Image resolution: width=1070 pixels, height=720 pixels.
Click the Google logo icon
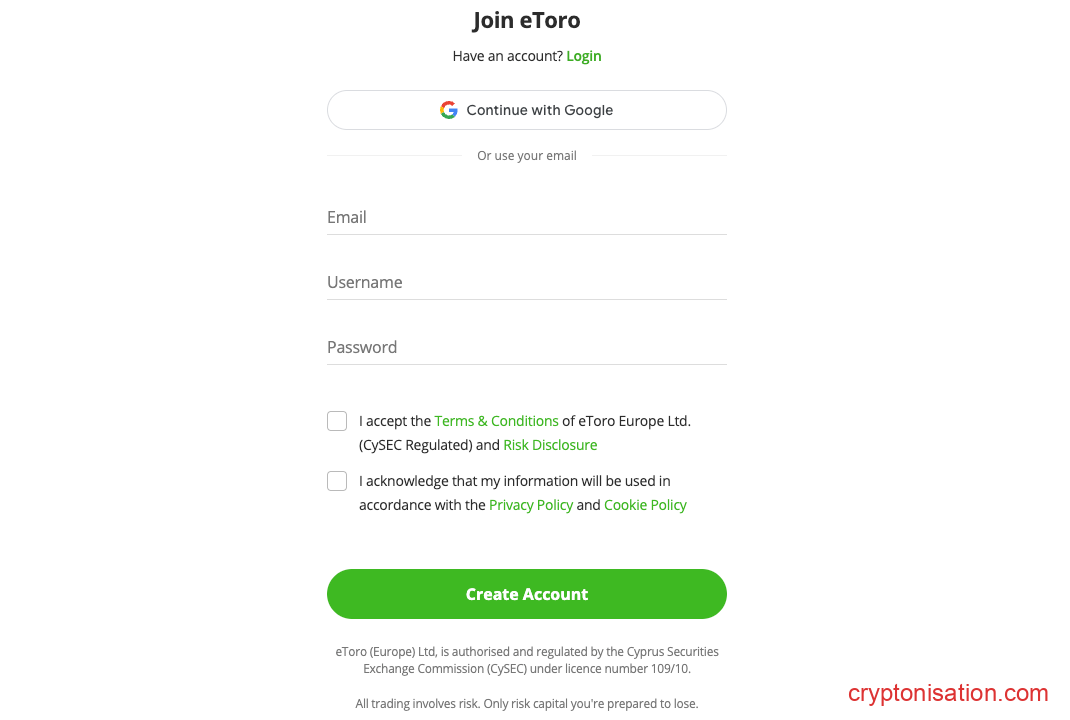pos(449,110)
